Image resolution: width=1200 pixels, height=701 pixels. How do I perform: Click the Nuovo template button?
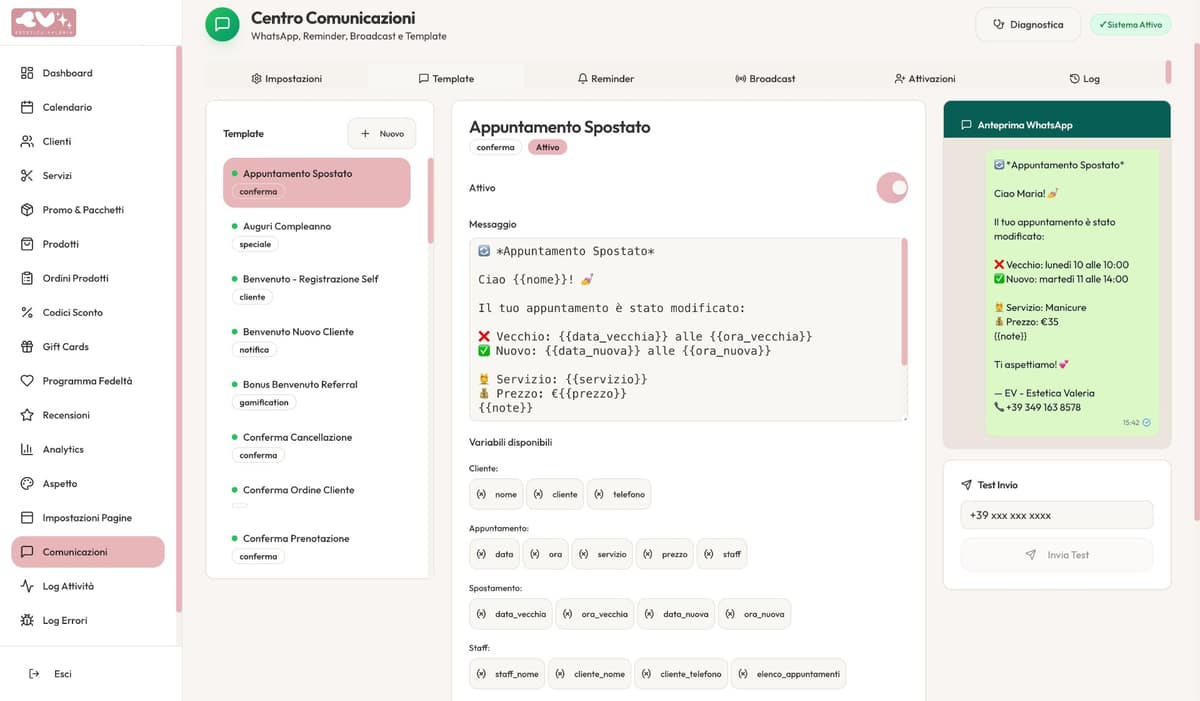pyautogui.click(x=382, y=133)
